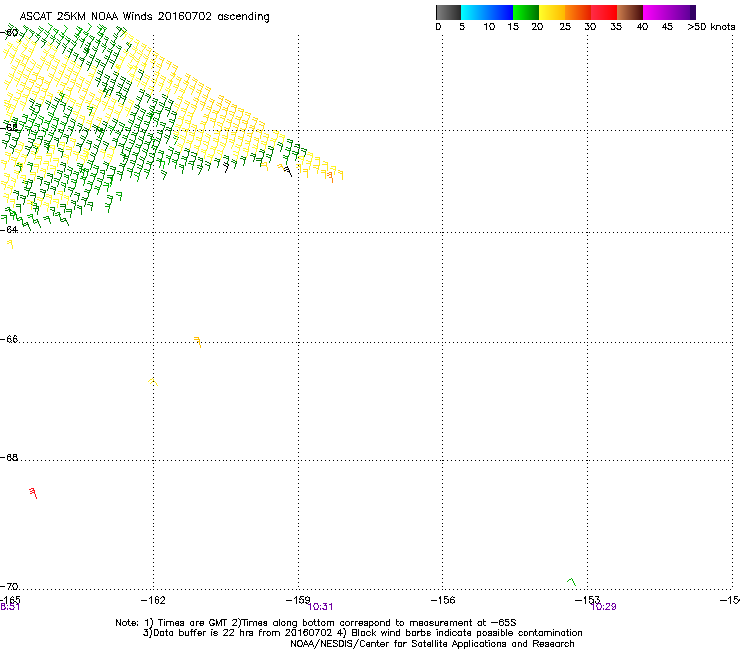Screen dimensions: 740x650
Task: Click the '-70' latitude axis label
Action: (x=9, y=587)
